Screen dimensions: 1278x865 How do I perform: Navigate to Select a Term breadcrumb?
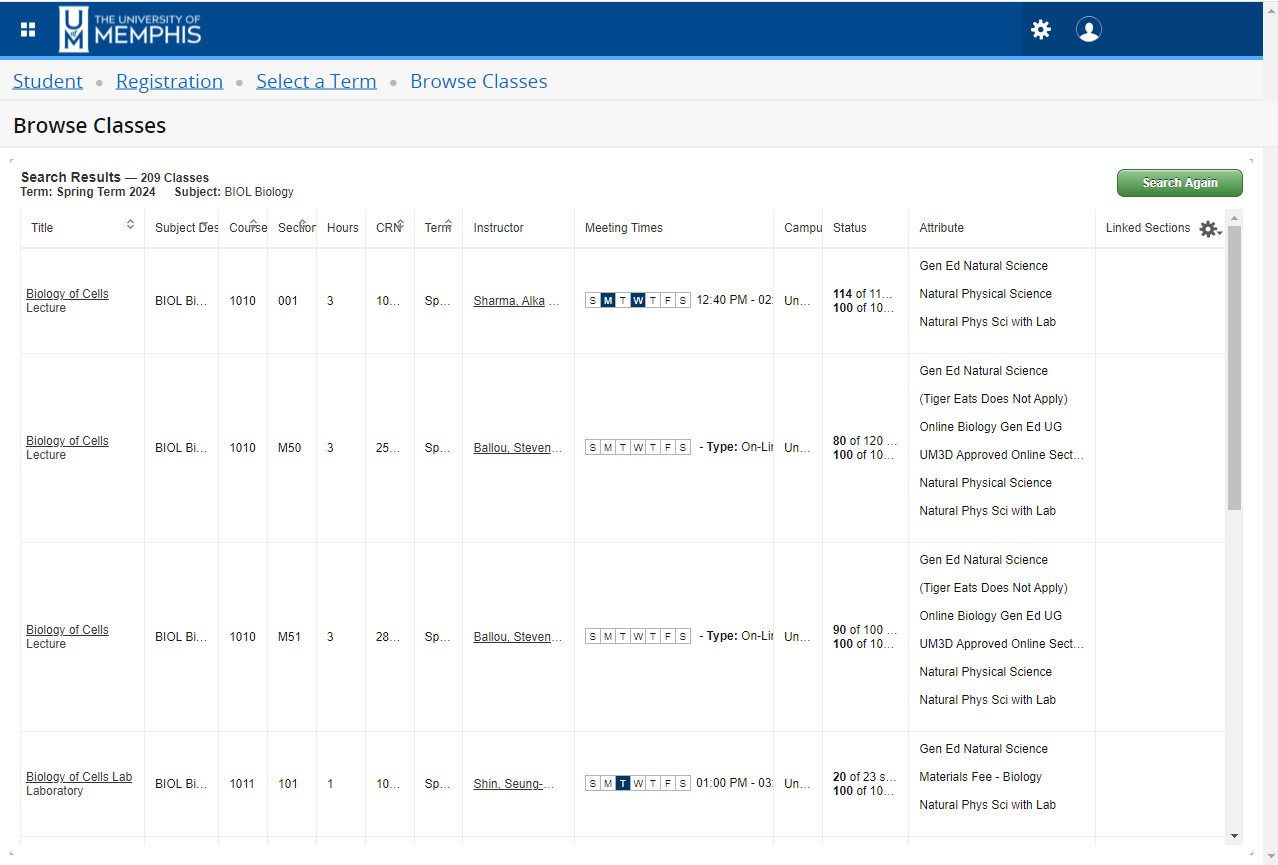tap(316, 82)
